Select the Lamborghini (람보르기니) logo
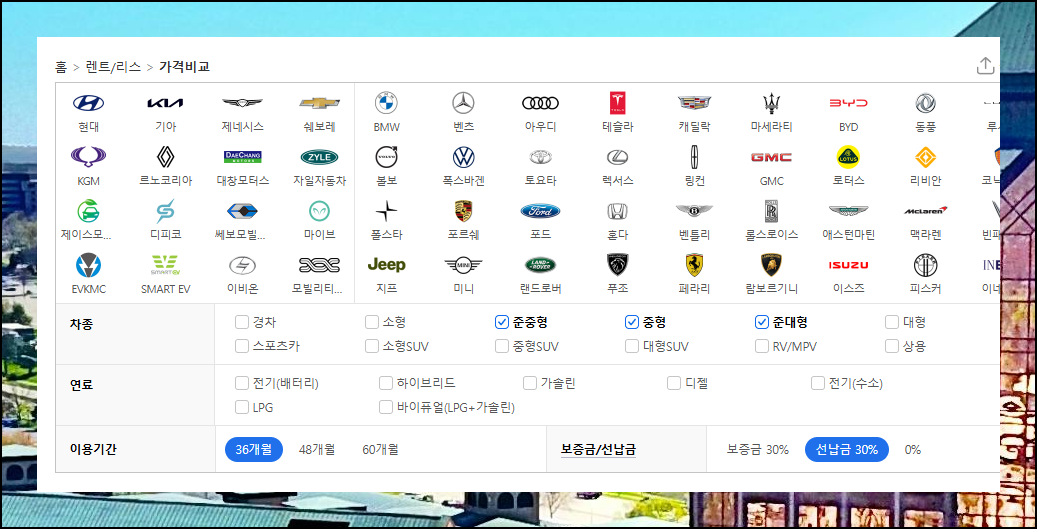The height and width of the screenshot is (529, 1037). tap(771, 264)
